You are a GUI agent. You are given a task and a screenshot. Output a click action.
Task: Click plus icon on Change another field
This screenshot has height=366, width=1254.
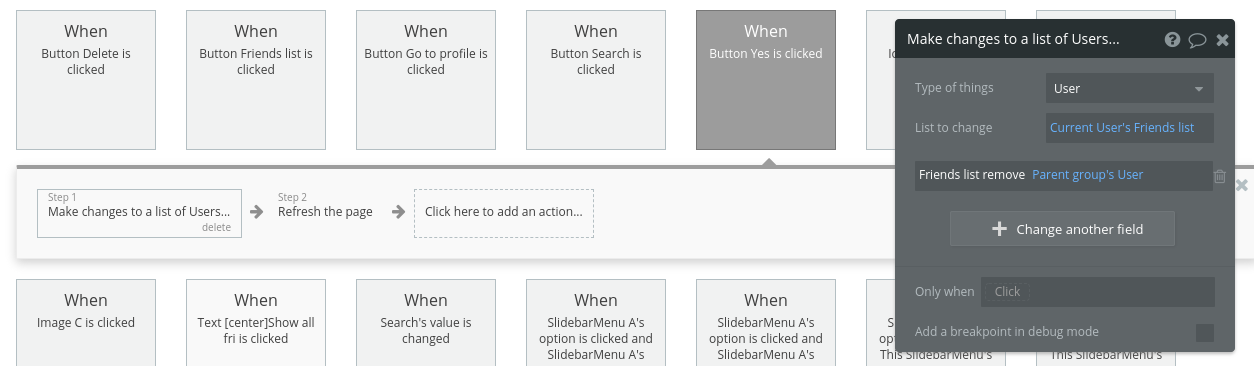tap(999, 229)
